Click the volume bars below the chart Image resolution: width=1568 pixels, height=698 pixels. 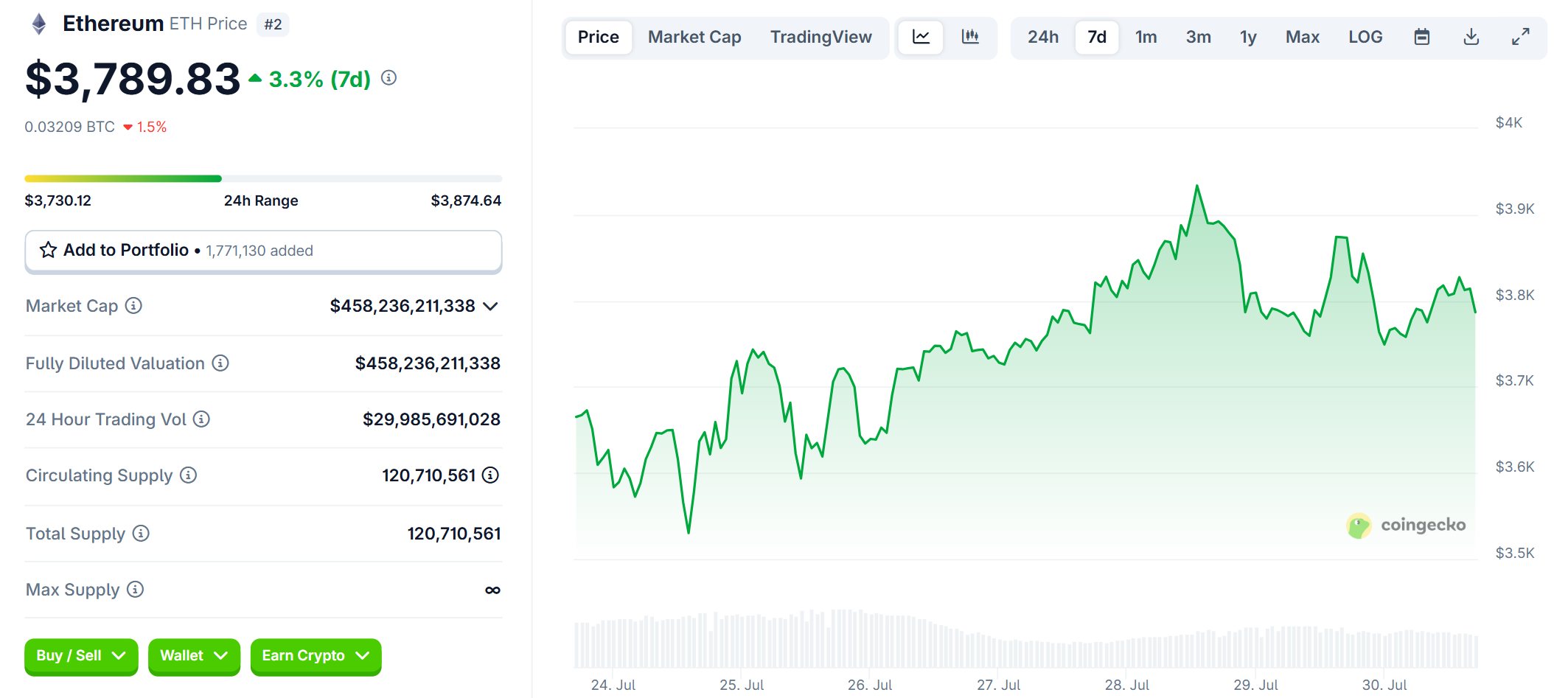(1025, 639)
